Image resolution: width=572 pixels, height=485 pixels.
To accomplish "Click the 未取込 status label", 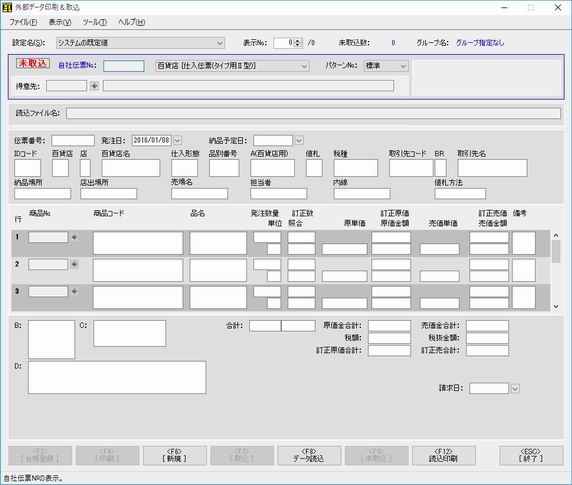I will click(x=33, y=63).
